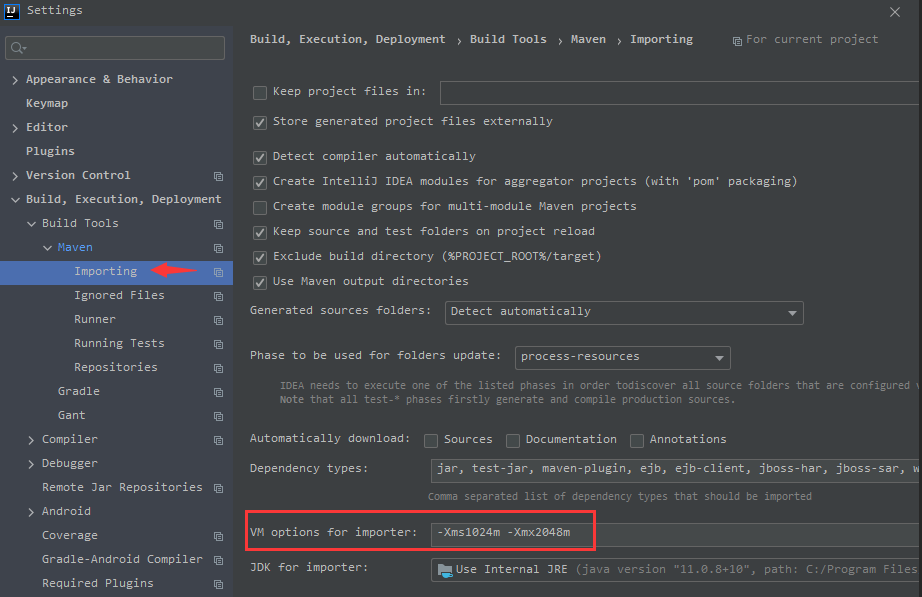Click the per-project icon beside Gradle
This screenshot has width=922, height=597.
218,392
